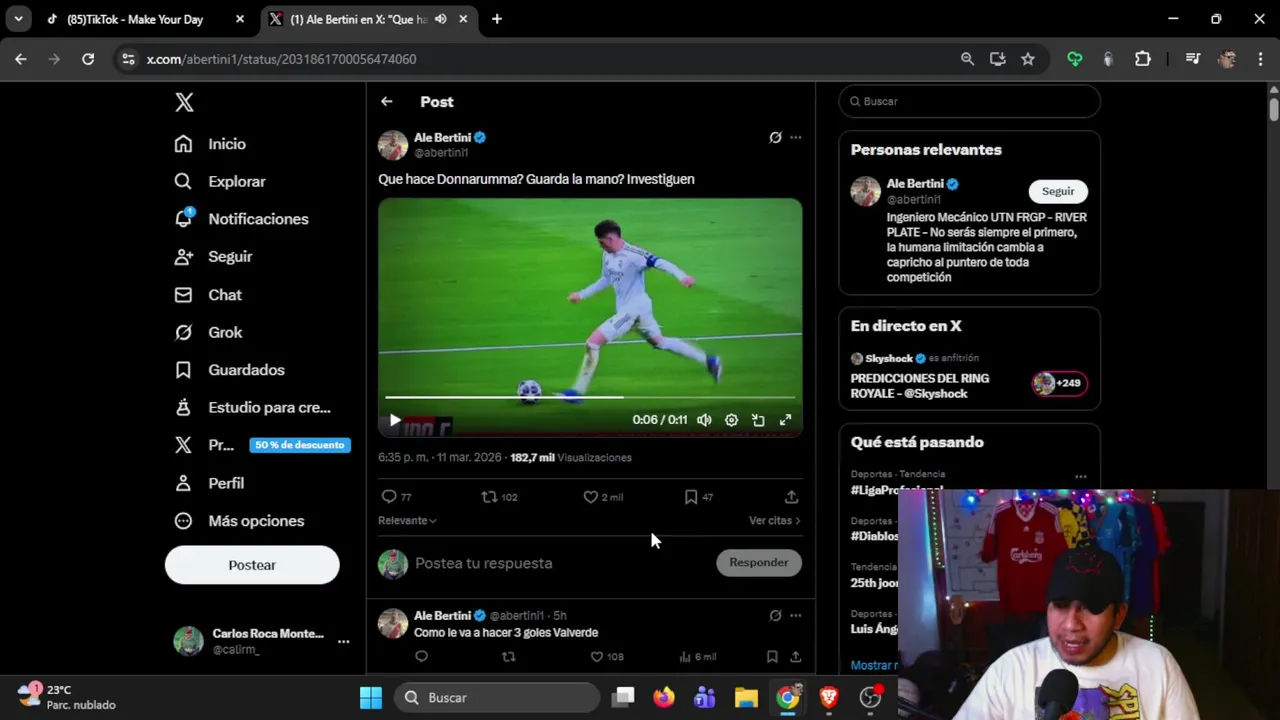Open video settings gear
This screenshot has height=720, width=1280.
click(731, 420)
